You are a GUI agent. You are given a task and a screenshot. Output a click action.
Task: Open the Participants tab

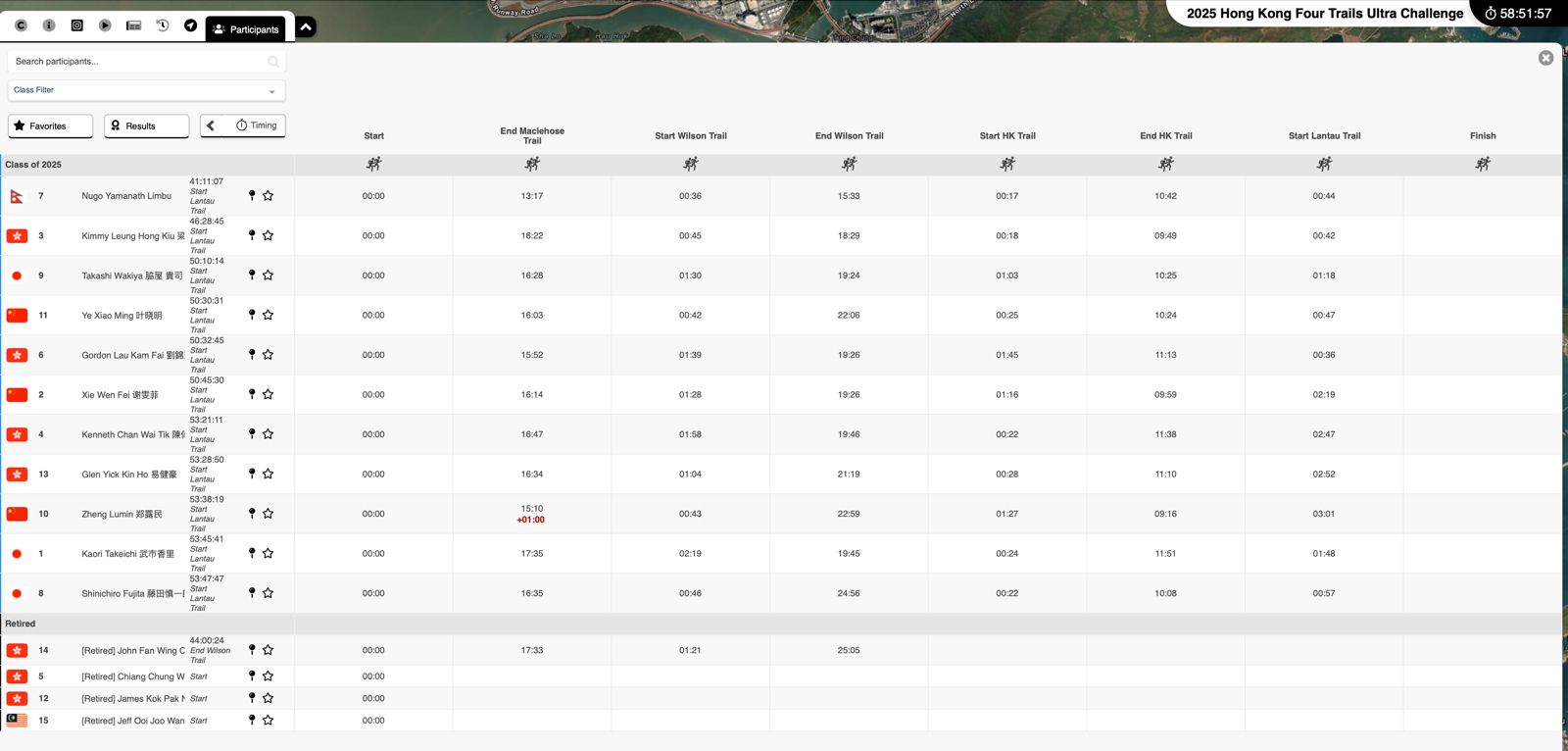(x=246, y=29)
